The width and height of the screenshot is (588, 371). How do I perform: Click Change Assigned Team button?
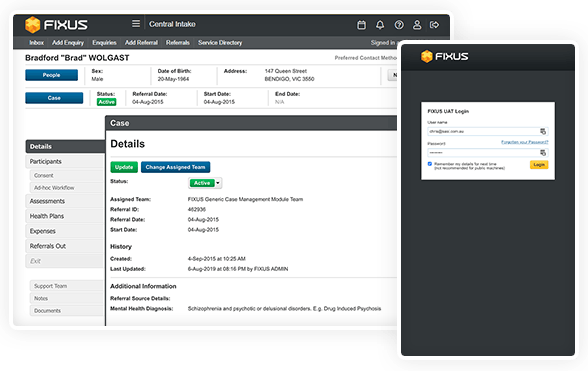coord(176,167)
